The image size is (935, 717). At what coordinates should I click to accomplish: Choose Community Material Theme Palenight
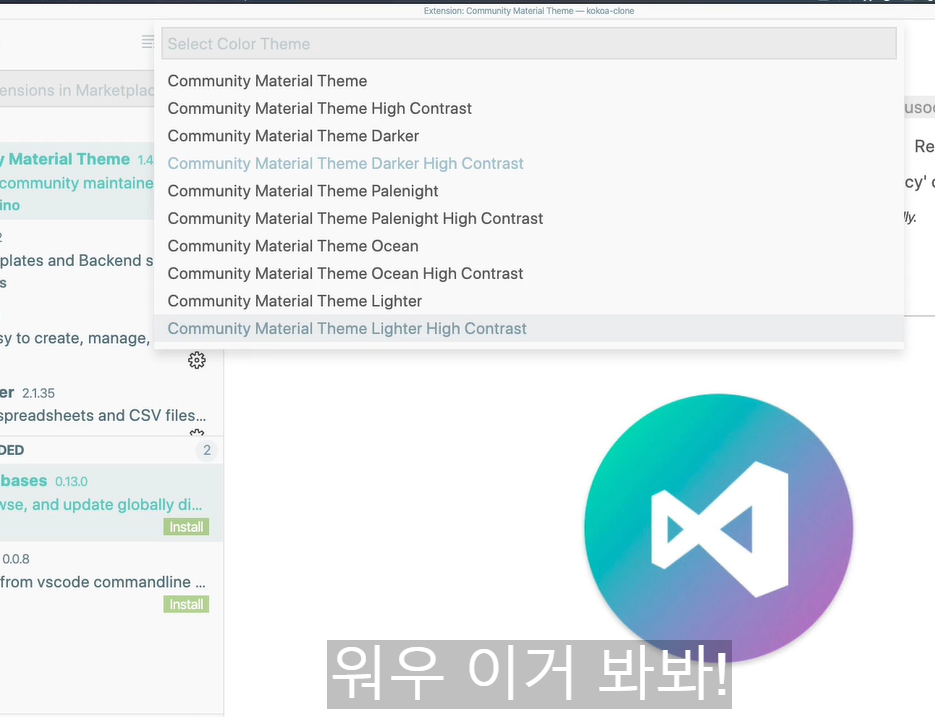click(529, 191)
